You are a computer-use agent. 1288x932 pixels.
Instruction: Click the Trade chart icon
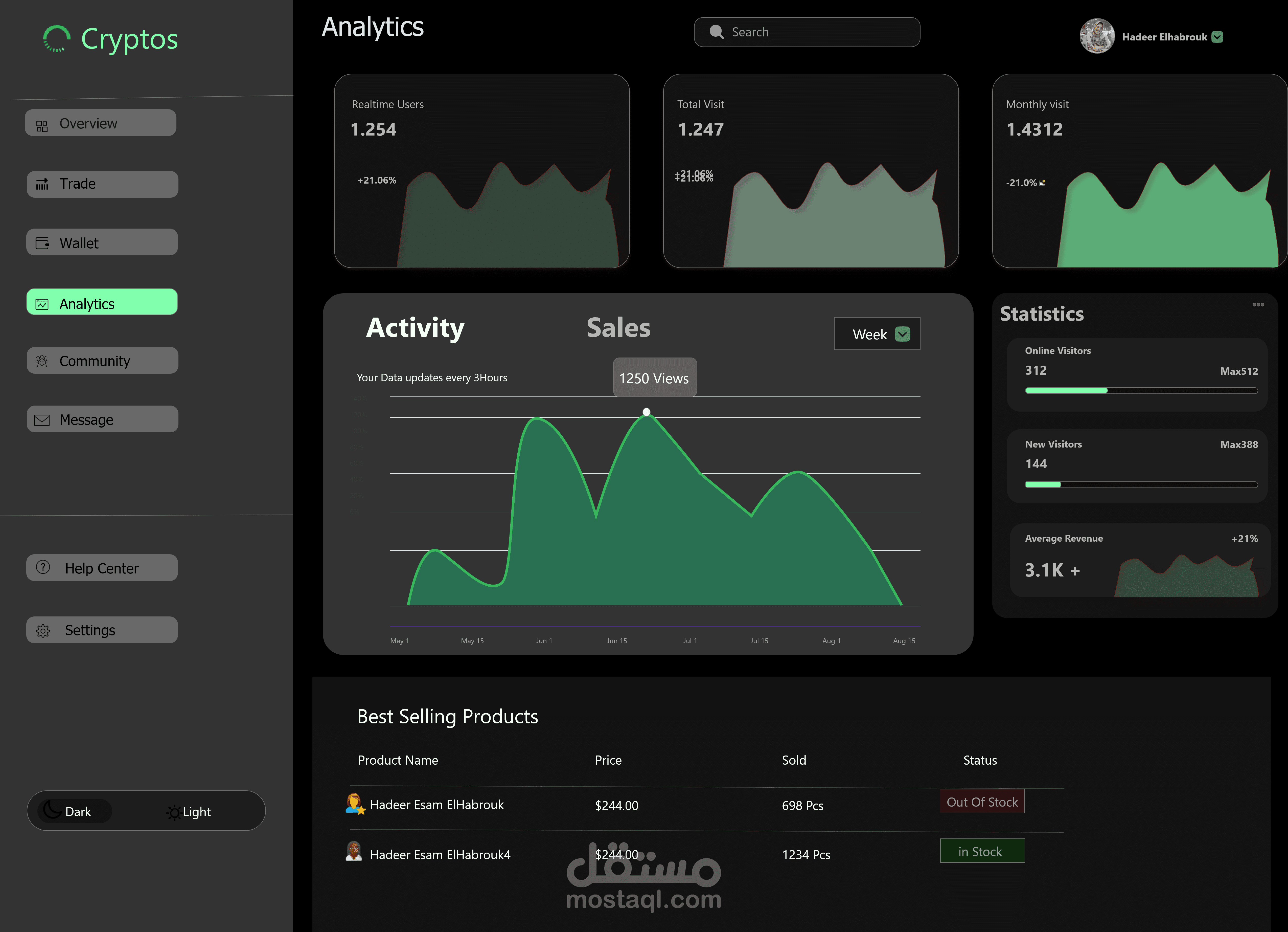[42, 184]
